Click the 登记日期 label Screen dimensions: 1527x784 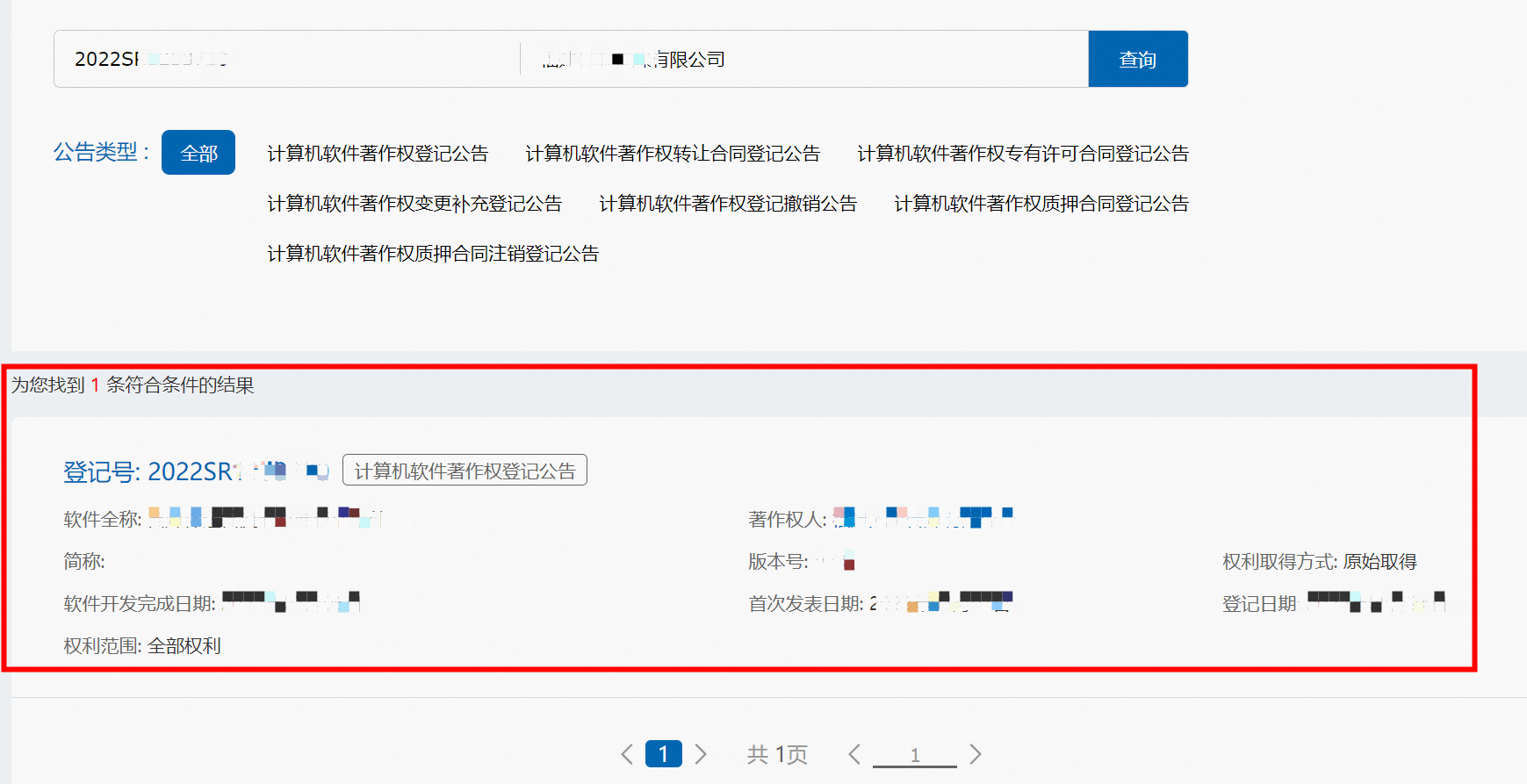point(1259,604)
